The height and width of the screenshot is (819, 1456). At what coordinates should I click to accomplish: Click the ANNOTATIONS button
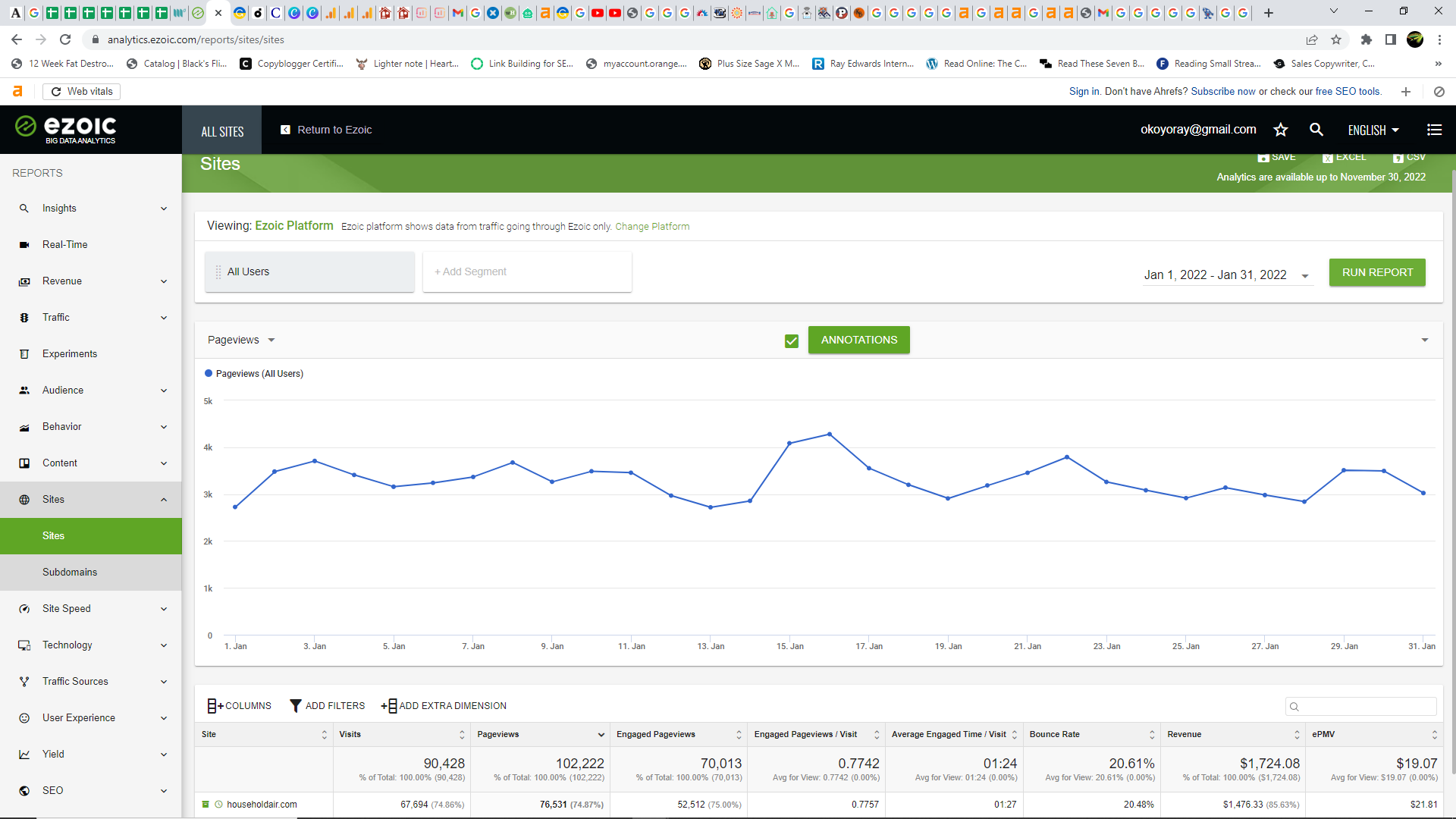tap(858, 340)
